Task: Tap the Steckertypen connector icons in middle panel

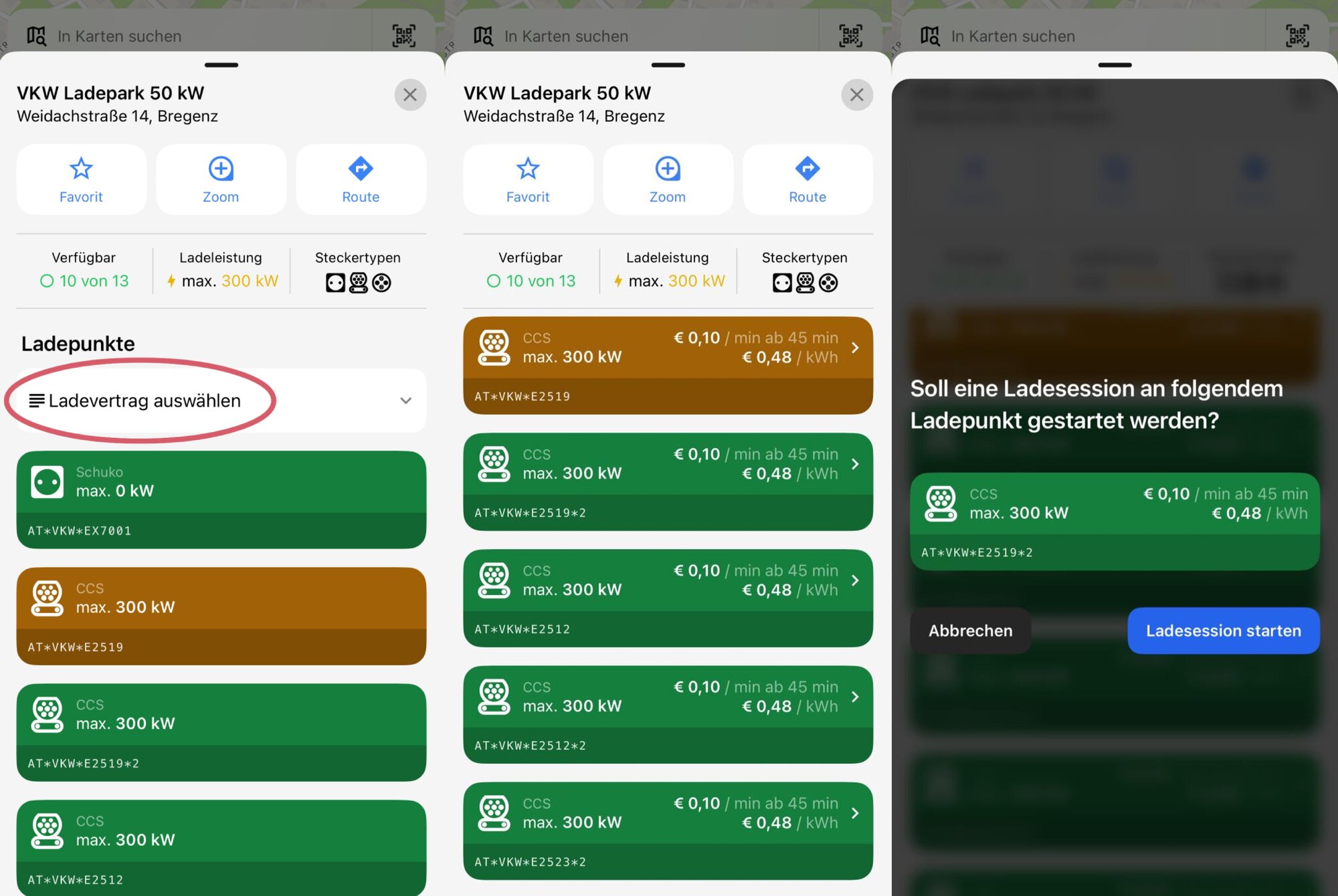Action: (804, 282)
